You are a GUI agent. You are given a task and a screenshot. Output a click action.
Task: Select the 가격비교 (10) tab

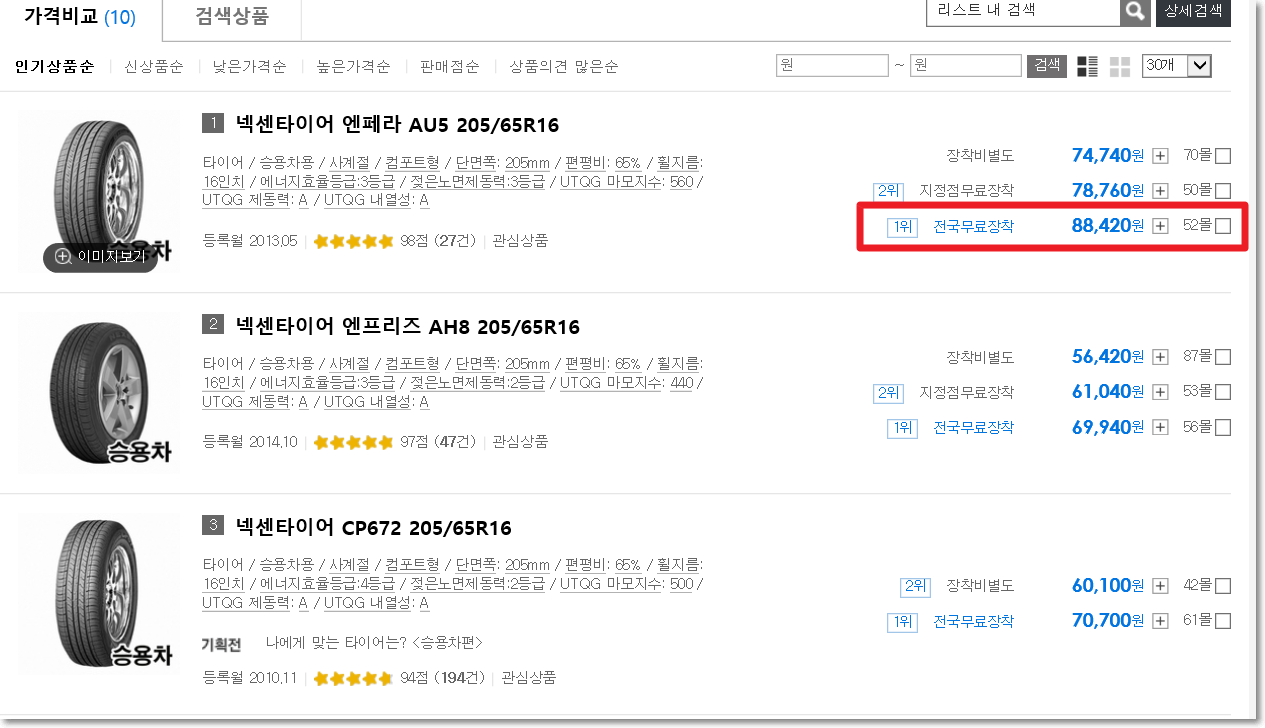coord(80,16)
